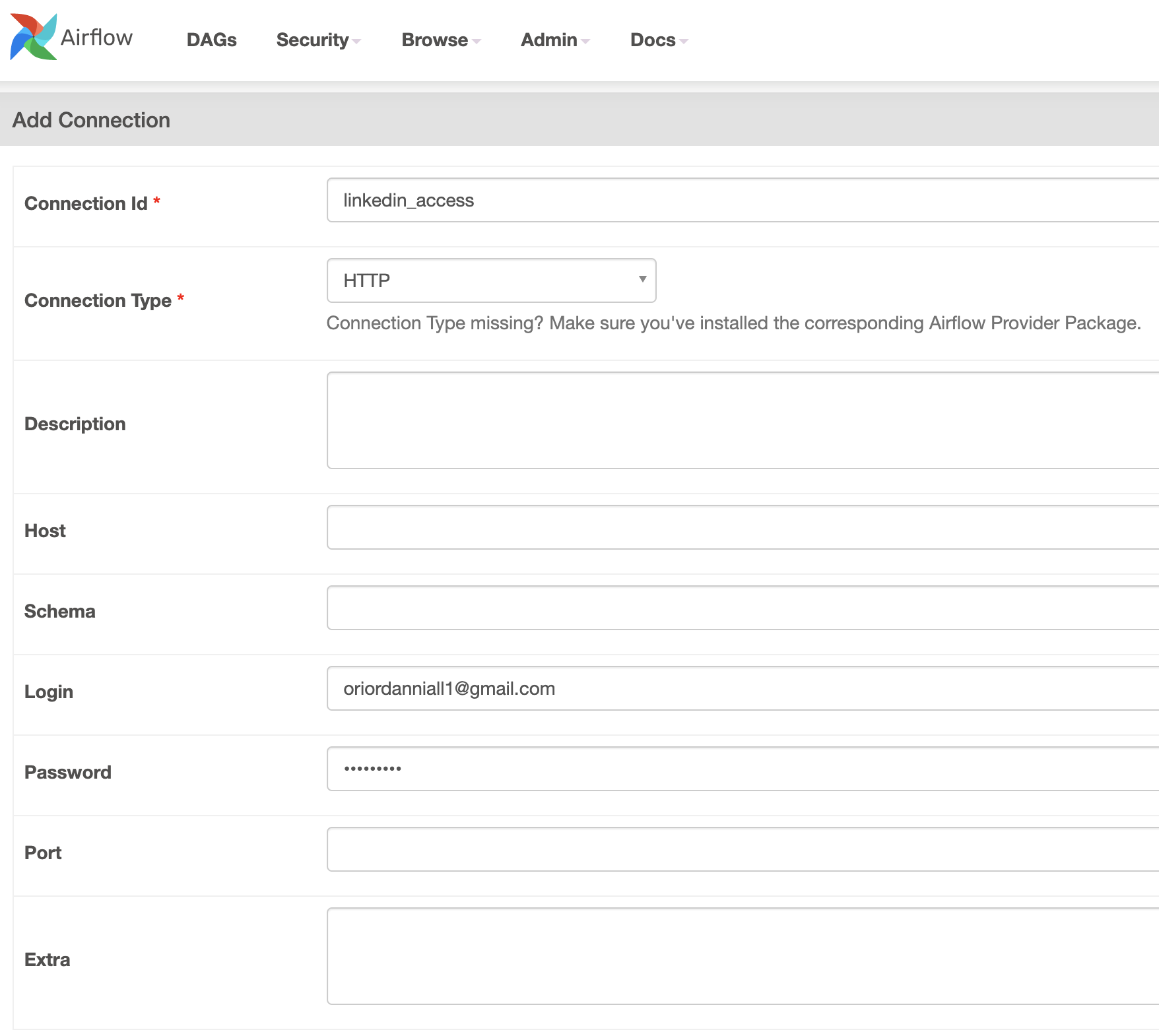The image size is (1159, 1036).
Task: Click the Port input field
Action: coord(743,849)
